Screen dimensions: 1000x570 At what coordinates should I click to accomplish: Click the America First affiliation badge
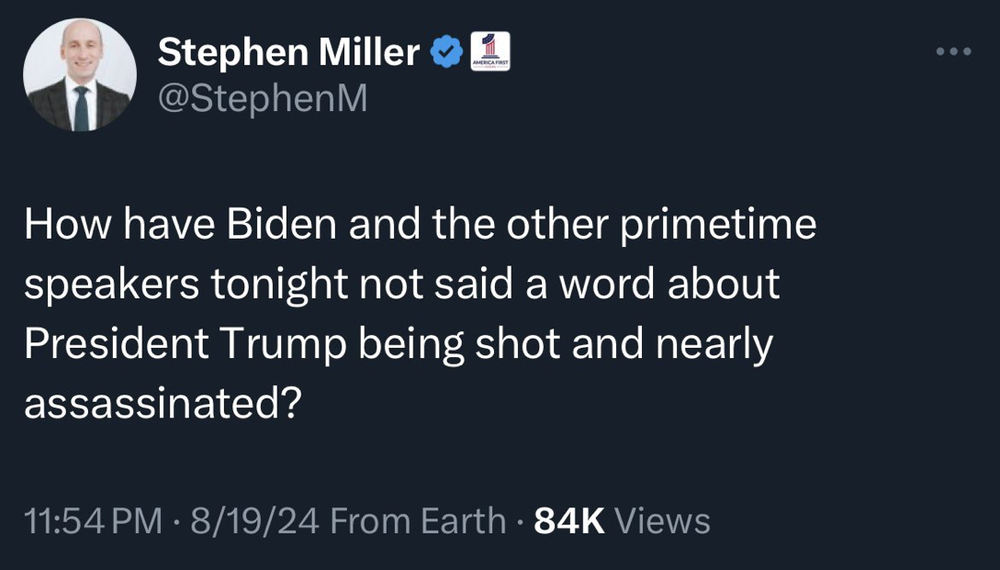pyautogui.click(x=490, y=51)
